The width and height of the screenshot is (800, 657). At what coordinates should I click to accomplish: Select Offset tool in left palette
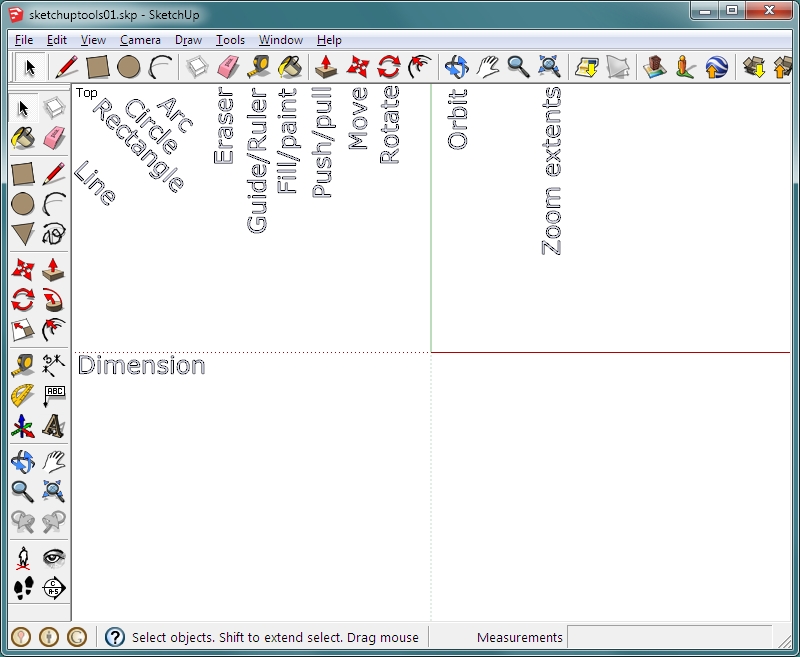54,331
